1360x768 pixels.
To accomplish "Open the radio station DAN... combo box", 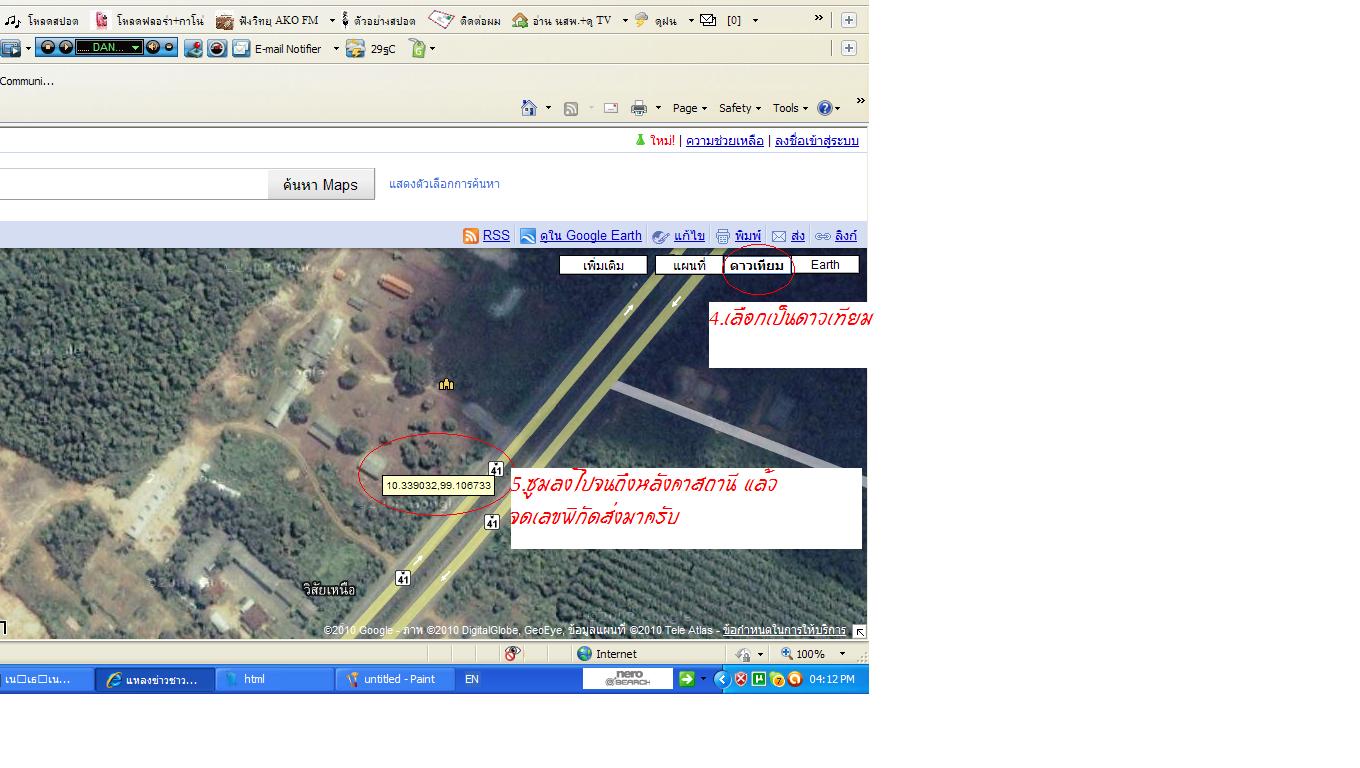I will 109,47.
